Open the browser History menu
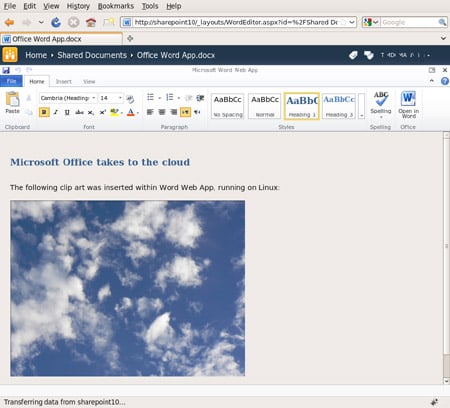This screenshot has height=408, width=450. click(78, 6)
